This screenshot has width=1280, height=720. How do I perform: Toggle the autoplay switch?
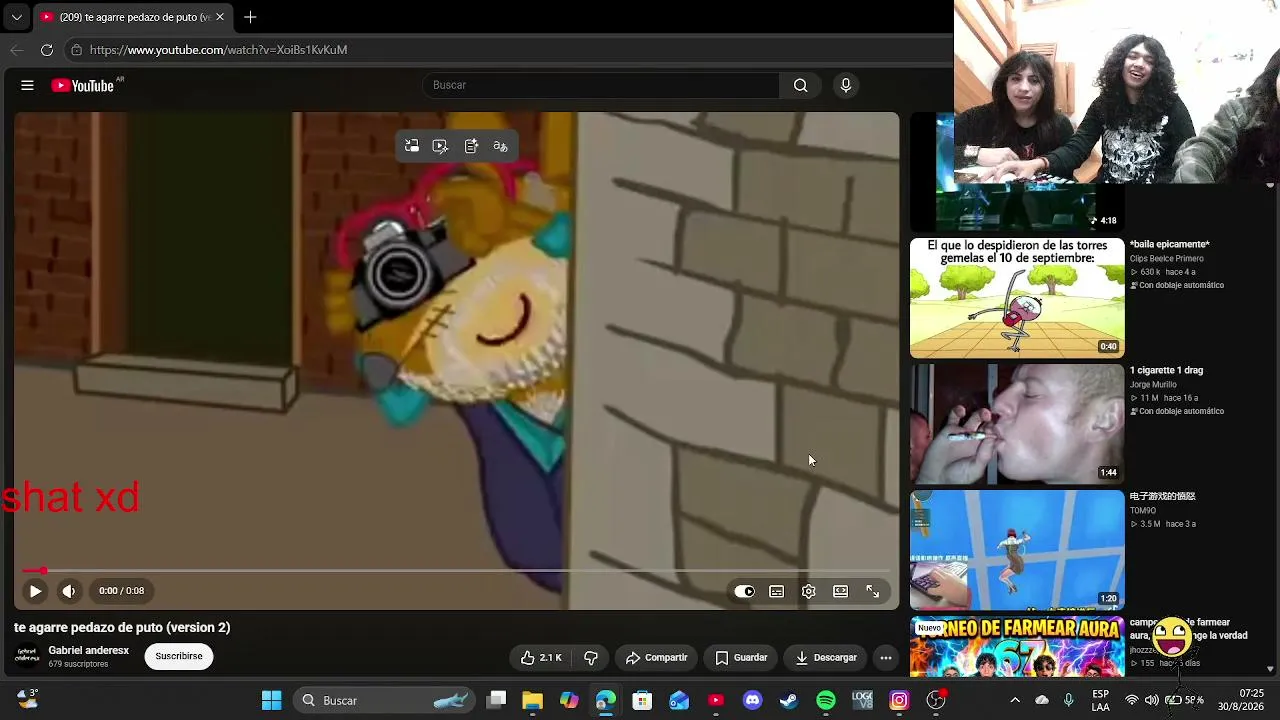[x=744, y=591]
